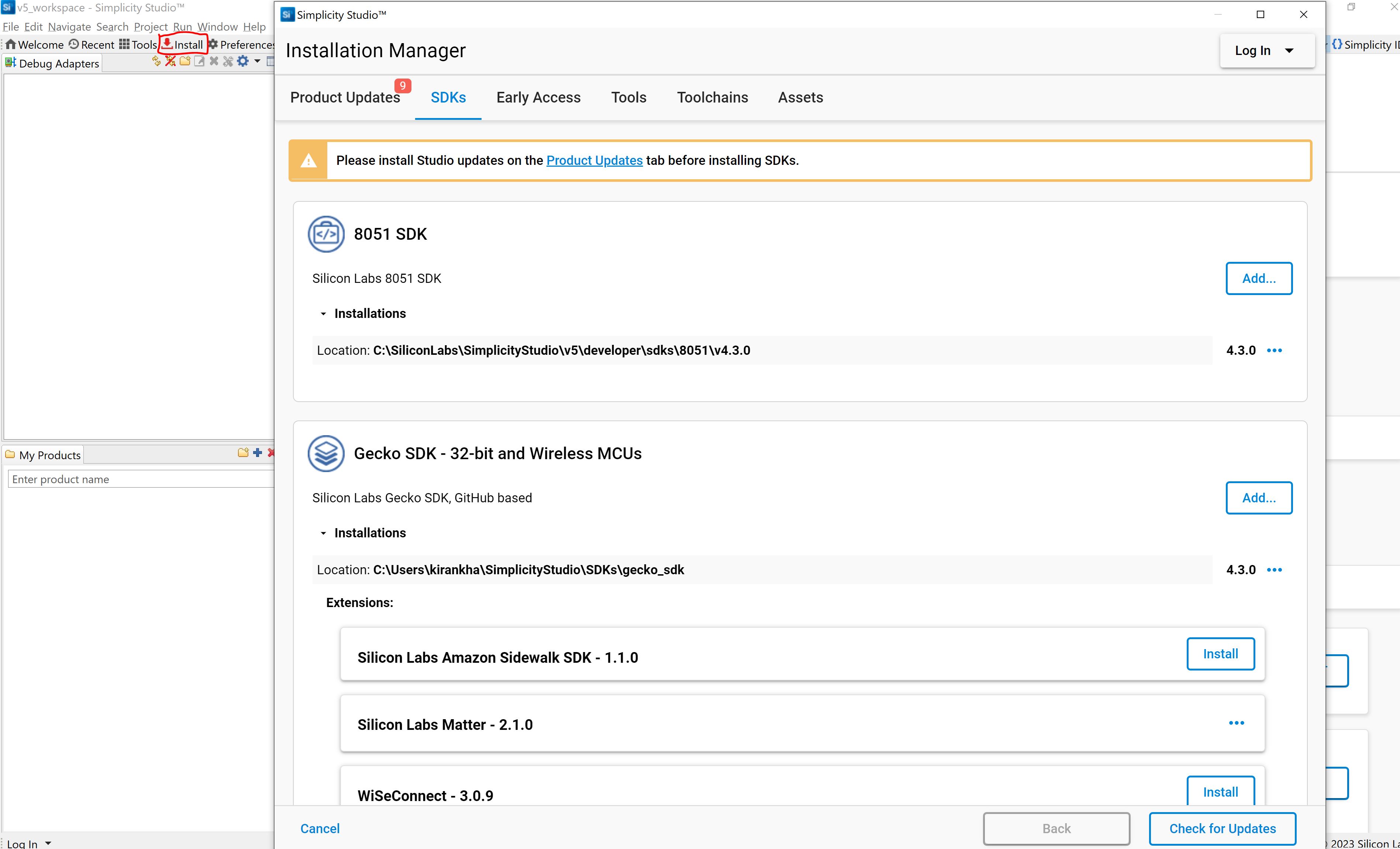1400x849 pixels.
Task: Click the grey tools-crossed icon in Debug Adapters
Action: [x=228, y=61]
